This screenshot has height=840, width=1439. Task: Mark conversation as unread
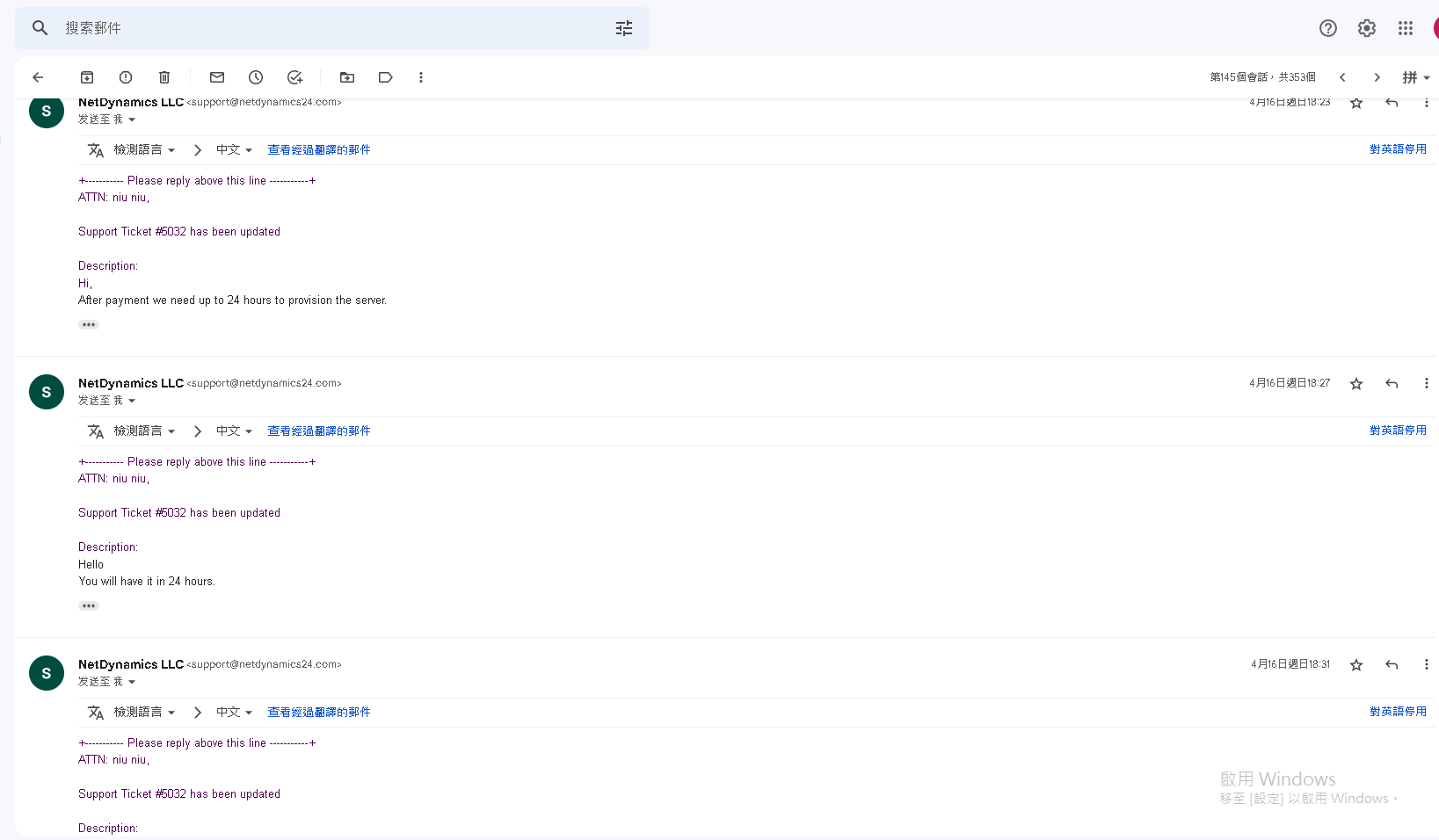[217, 77]
